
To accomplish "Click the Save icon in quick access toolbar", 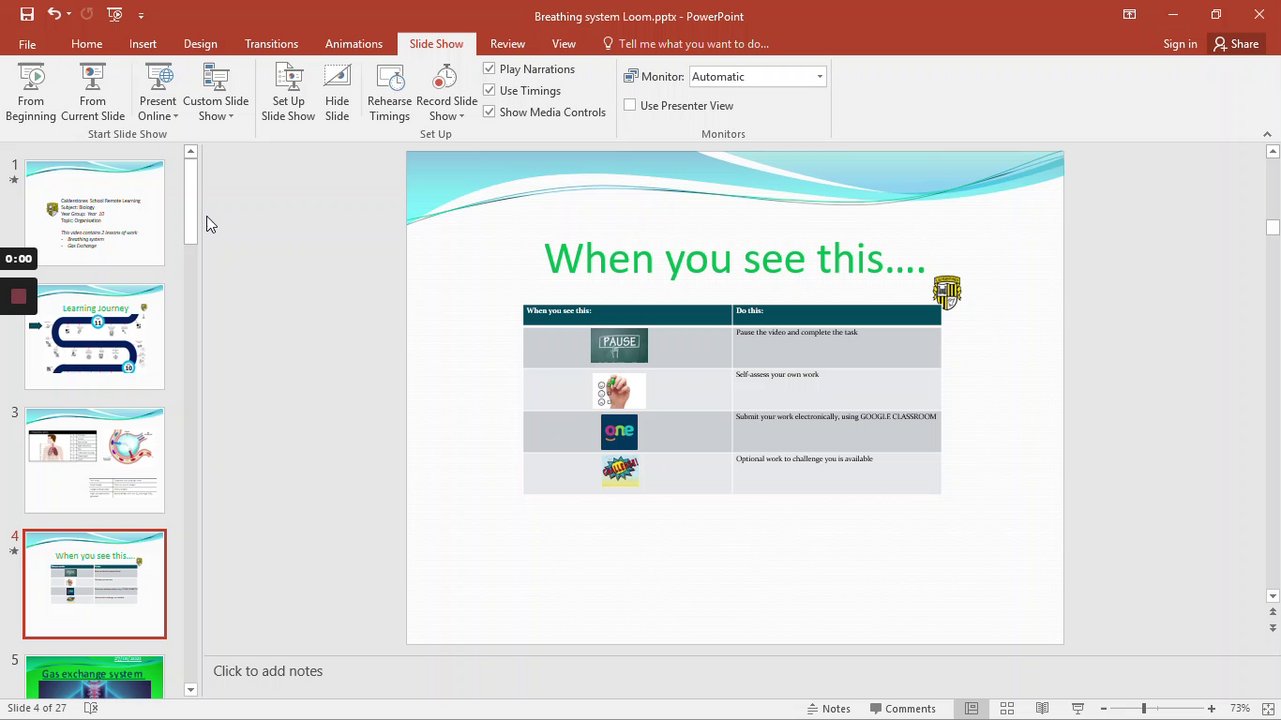I will pos(27,15).
